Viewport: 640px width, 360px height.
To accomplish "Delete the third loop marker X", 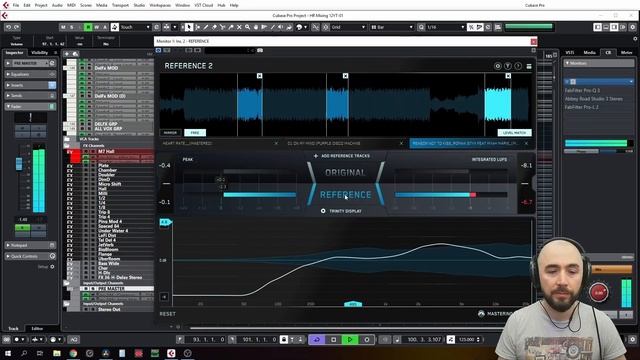I will [508, 76].
